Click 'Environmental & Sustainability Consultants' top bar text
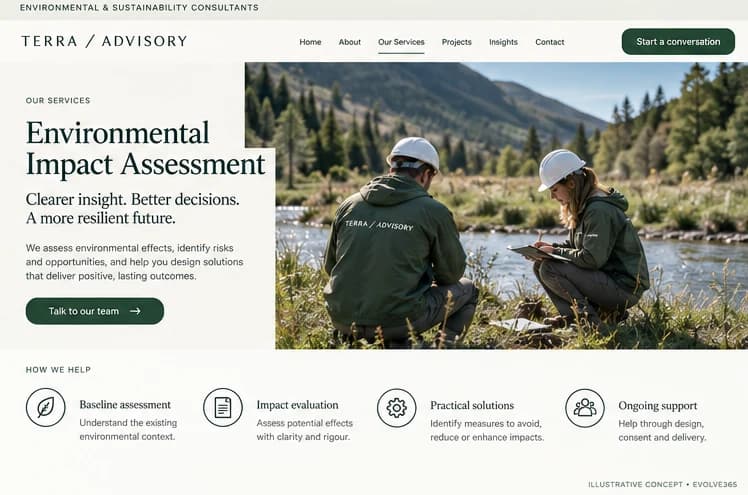 click(x=139, y=8)
